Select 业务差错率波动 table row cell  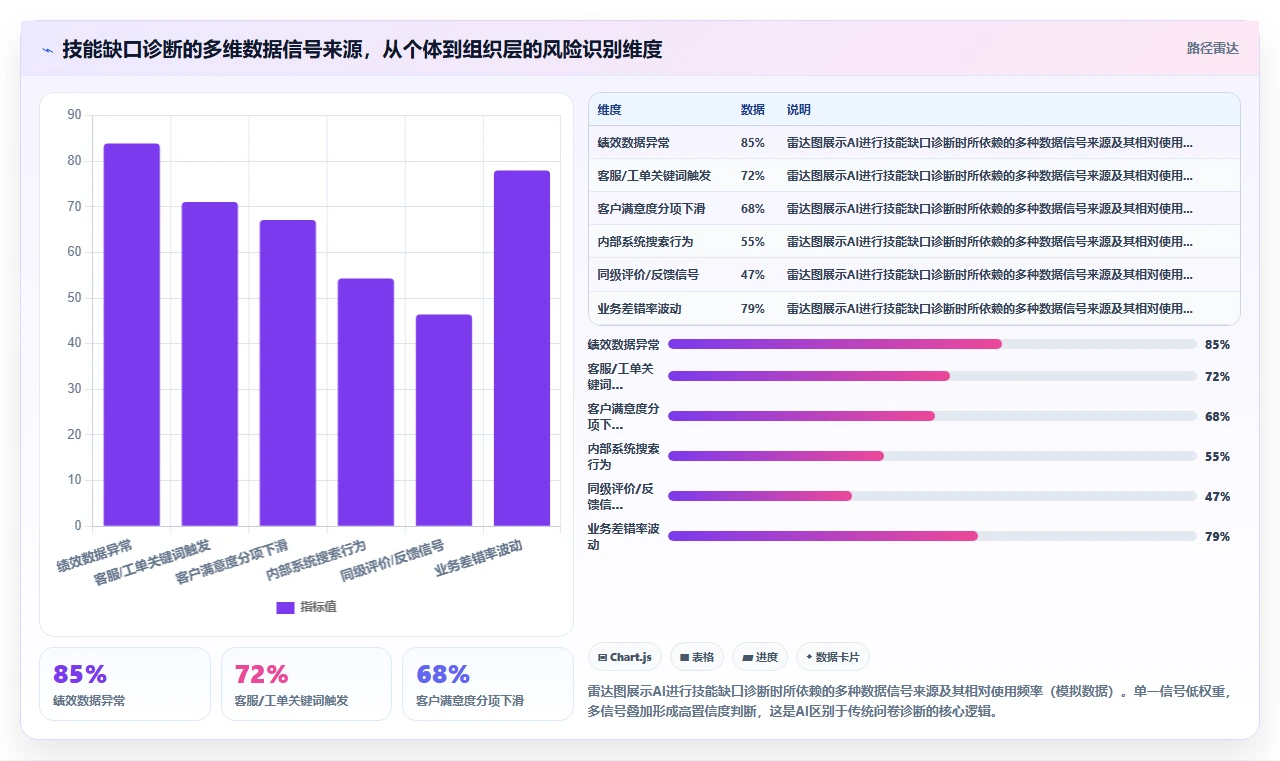click(x=639, y=309)
